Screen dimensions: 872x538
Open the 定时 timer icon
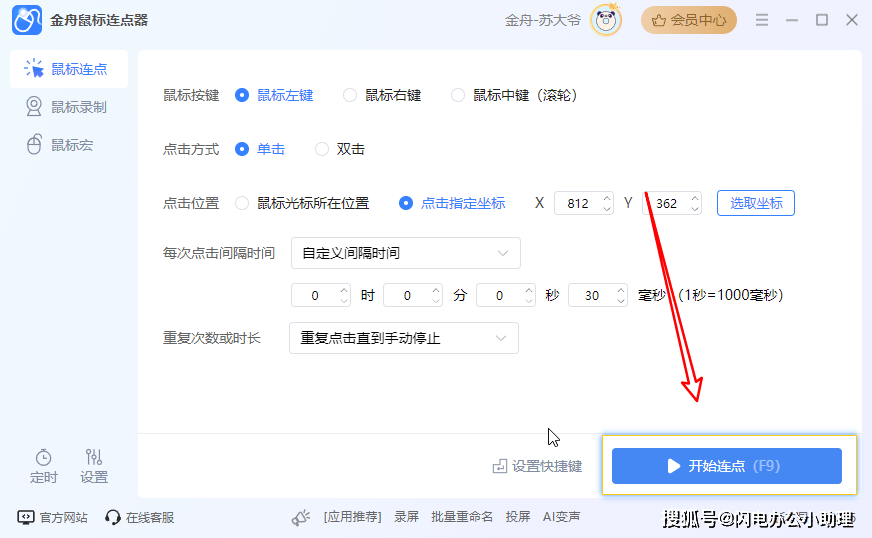(43, 466)
